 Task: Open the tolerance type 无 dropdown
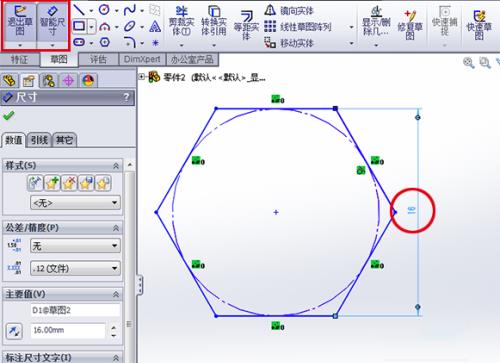(75, 246)
